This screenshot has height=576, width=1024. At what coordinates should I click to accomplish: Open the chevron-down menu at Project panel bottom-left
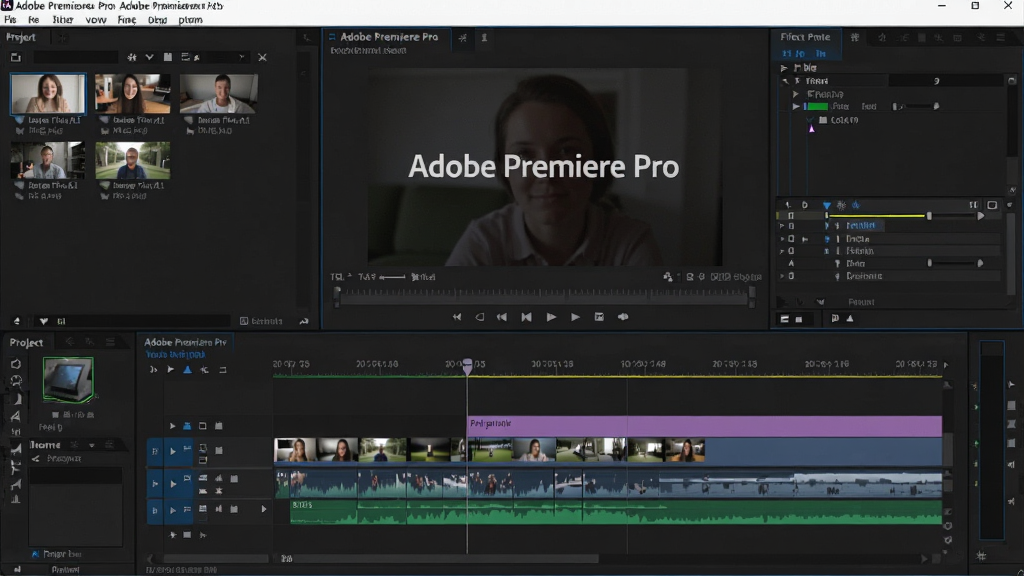44,321
